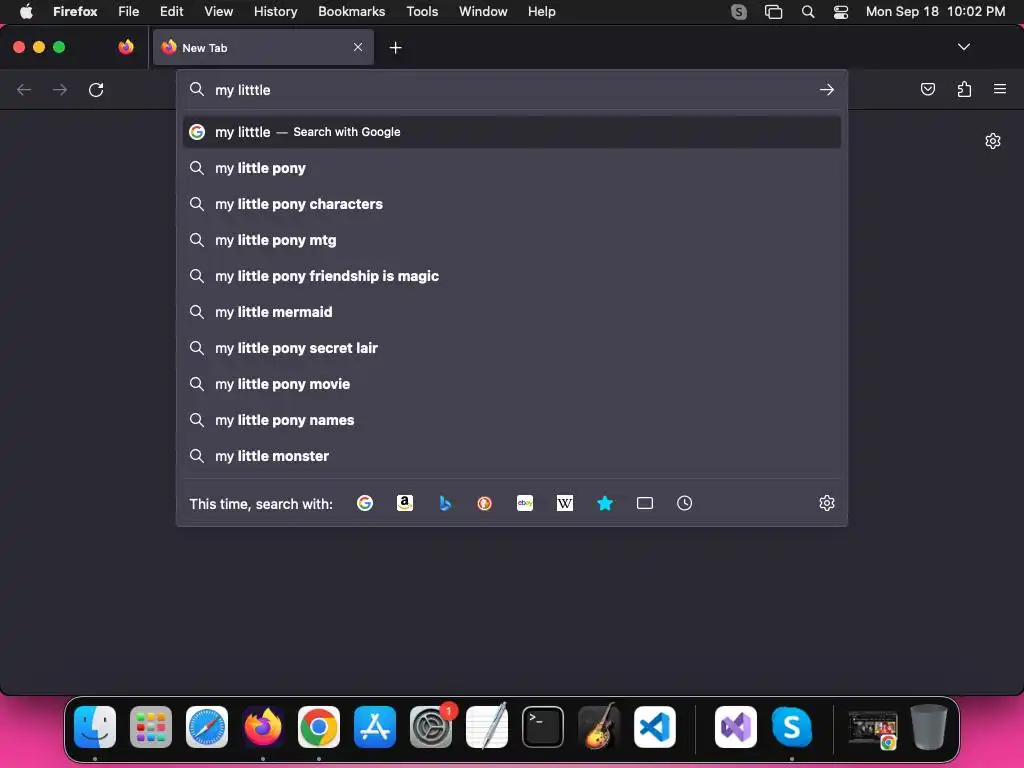Choose "my litttle — Search with Google" row
The width and height of the screenshot is (1024, 768).
tap(511, 132)
